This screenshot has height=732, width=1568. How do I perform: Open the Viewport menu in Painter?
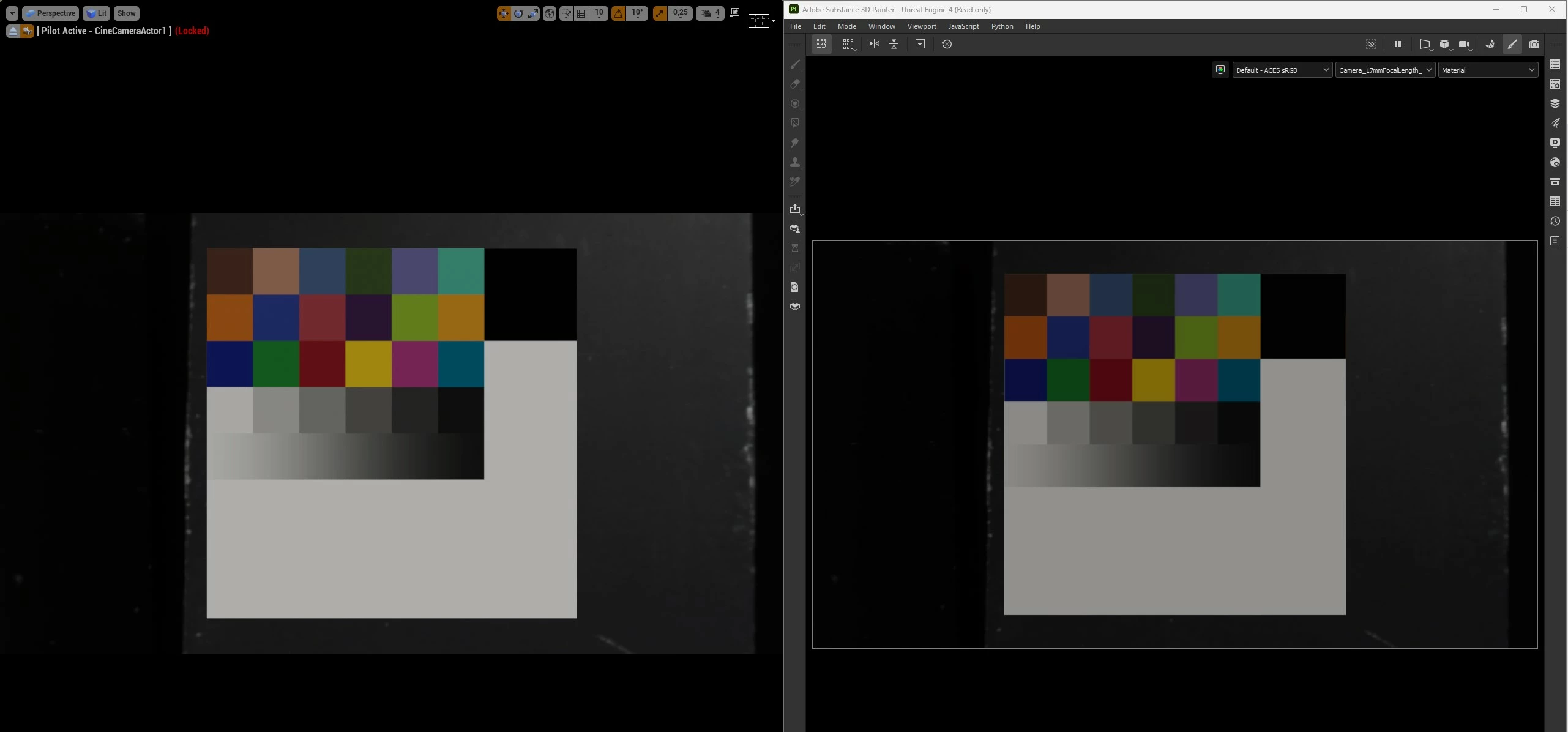(x=921, y=26)
